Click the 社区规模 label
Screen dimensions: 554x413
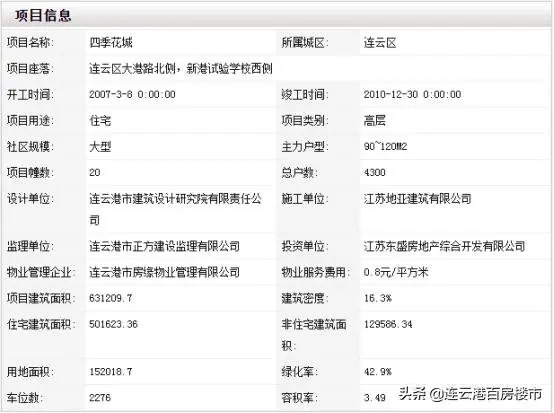coord(30,147)
